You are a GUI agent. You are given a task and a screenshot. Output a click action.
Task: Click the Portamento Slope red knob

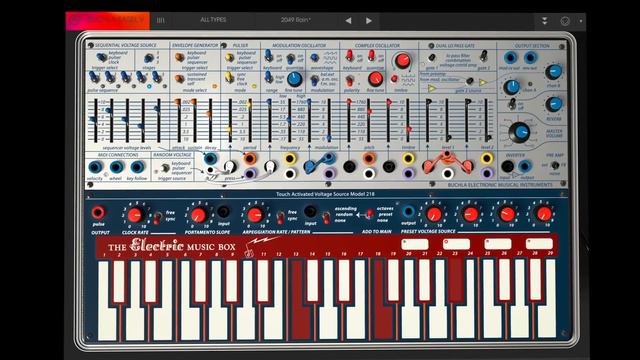198,215
